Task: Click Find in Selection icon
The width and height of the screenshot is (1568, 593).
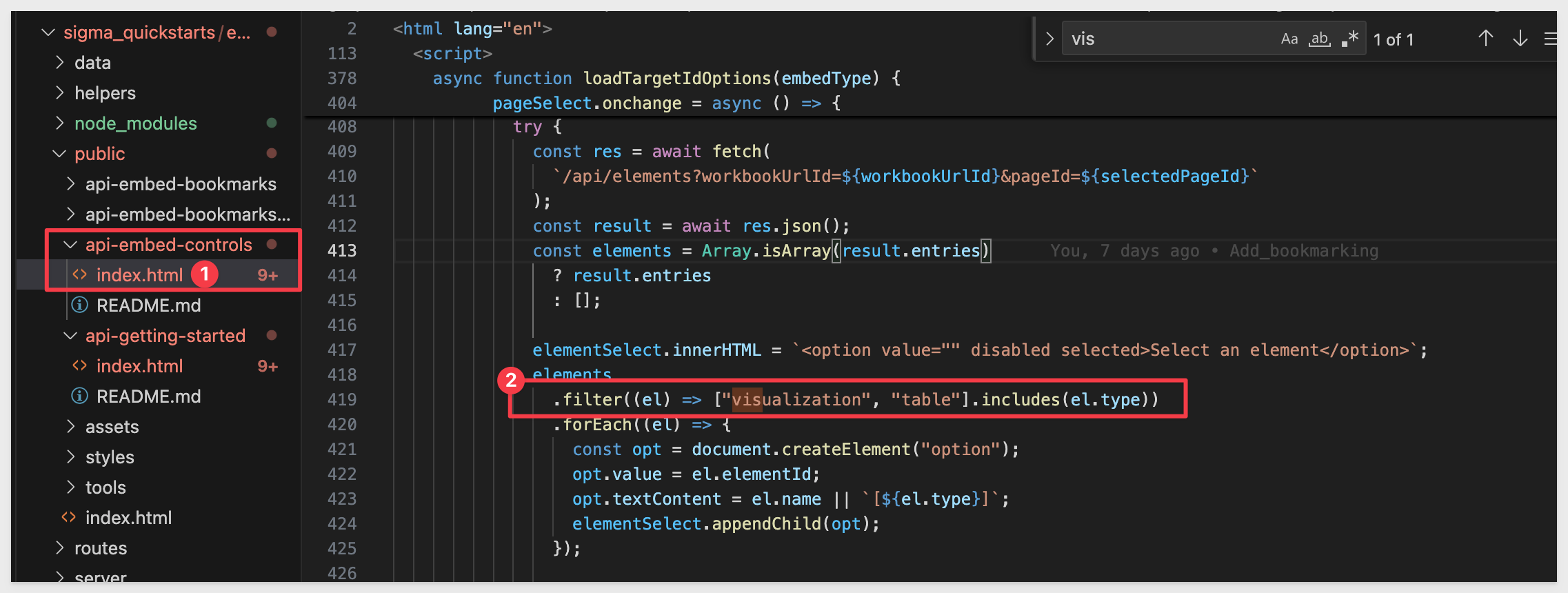Action: (x=1550, y=39)
